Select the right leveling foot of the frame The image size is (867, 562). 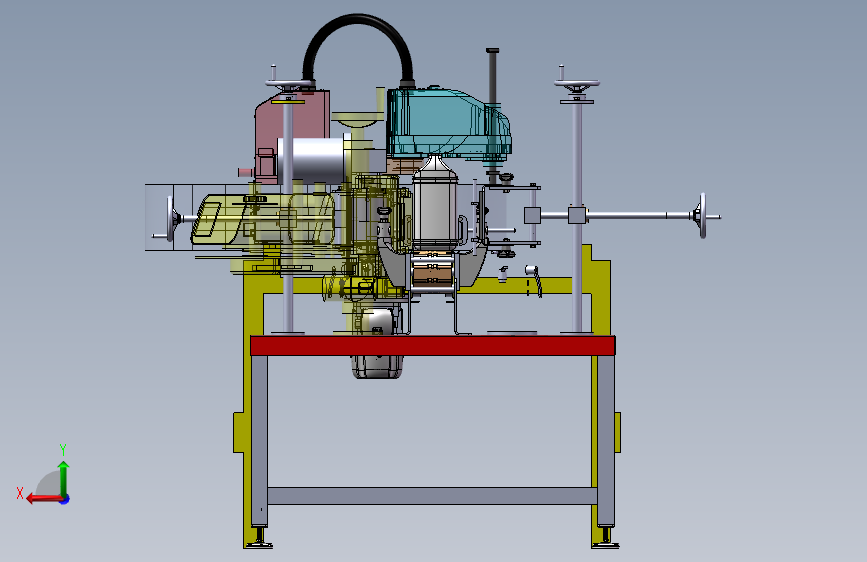pyautogui.click(x=605, y=538)
